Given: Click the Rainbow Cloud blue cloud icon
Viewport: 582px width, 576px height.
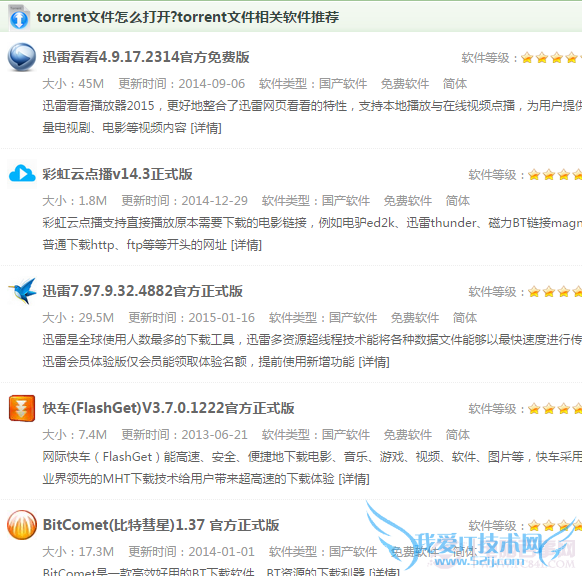Looking at the screenshot, I should (x=22, y=173).
